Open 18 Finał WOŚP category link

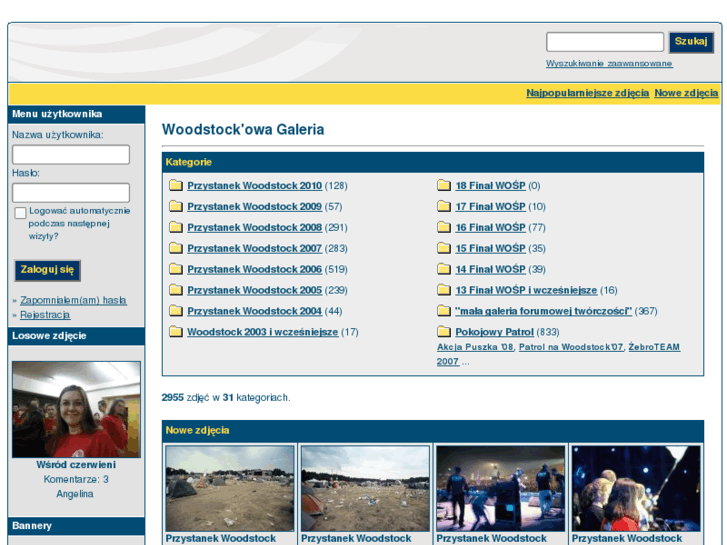click(x=491, y=186)
